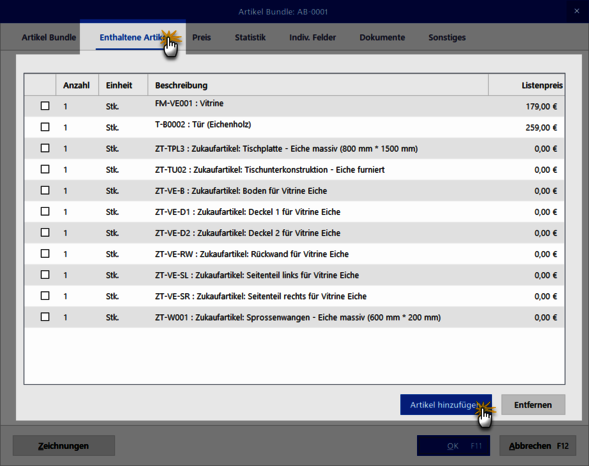Toggle the ZT-VE-RW Rückwand row checkbox
This screenshot has height=466, width=589.
click(45, 253)
